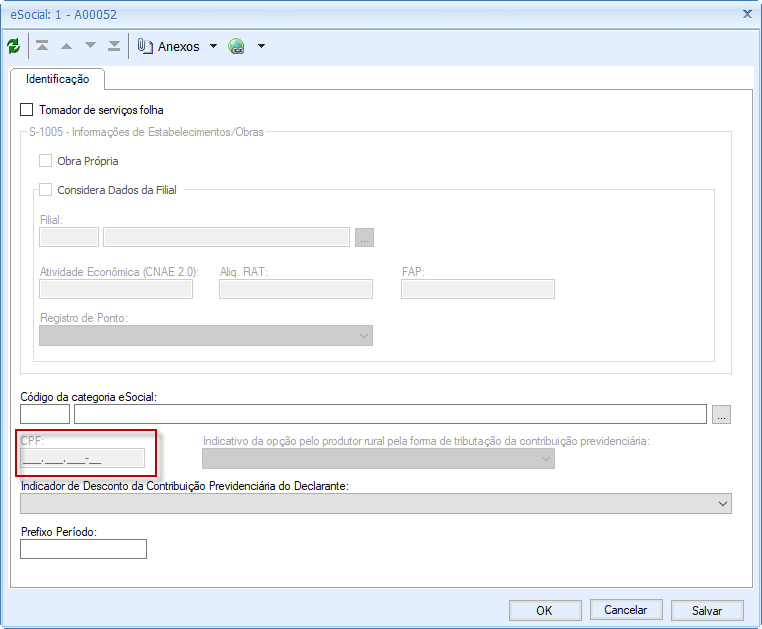Check Considera Dados da Filial
The image size is (762, 629).
pyautogui.click(x=46, y=190)
